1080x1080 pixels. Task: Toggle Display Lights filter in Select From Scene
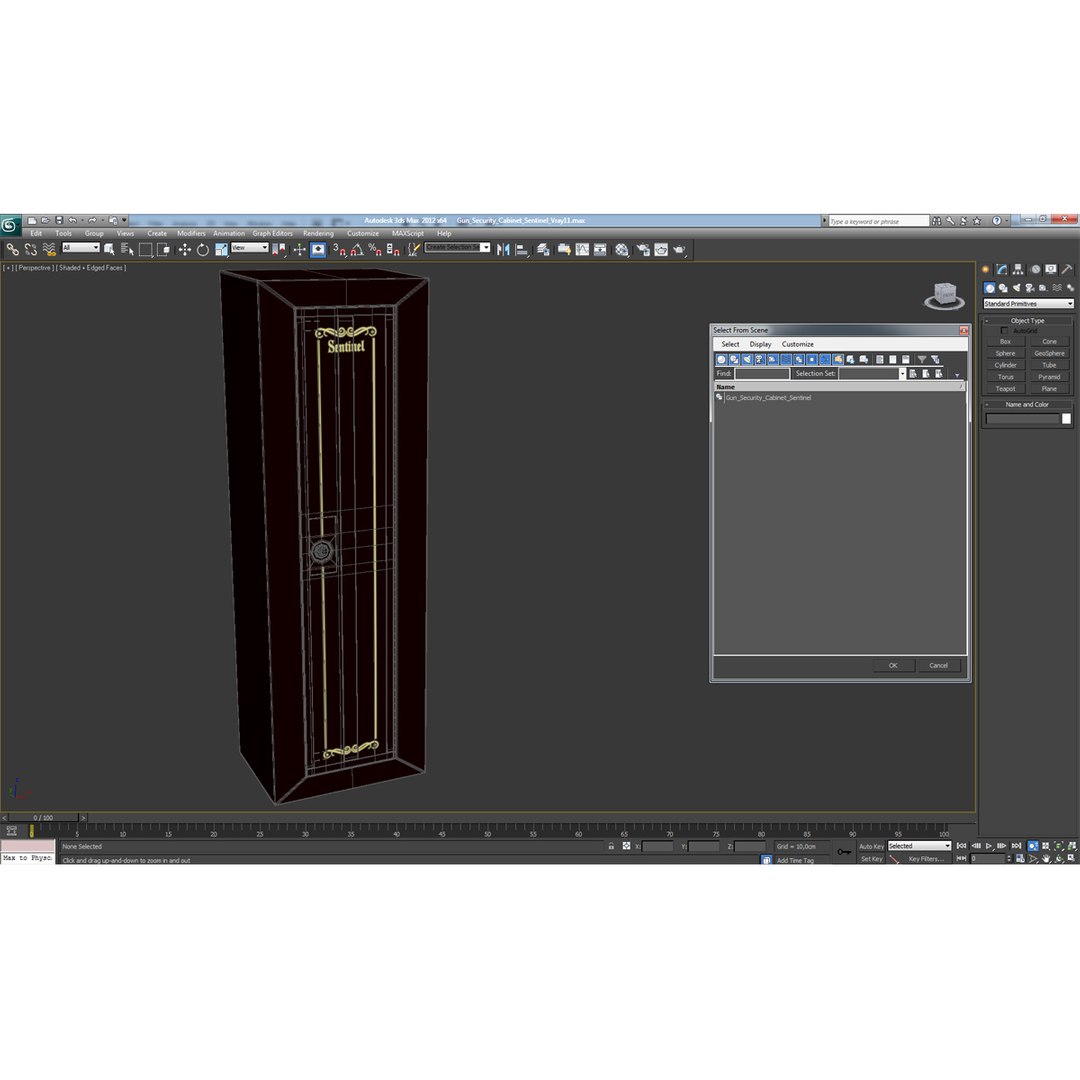747,360
